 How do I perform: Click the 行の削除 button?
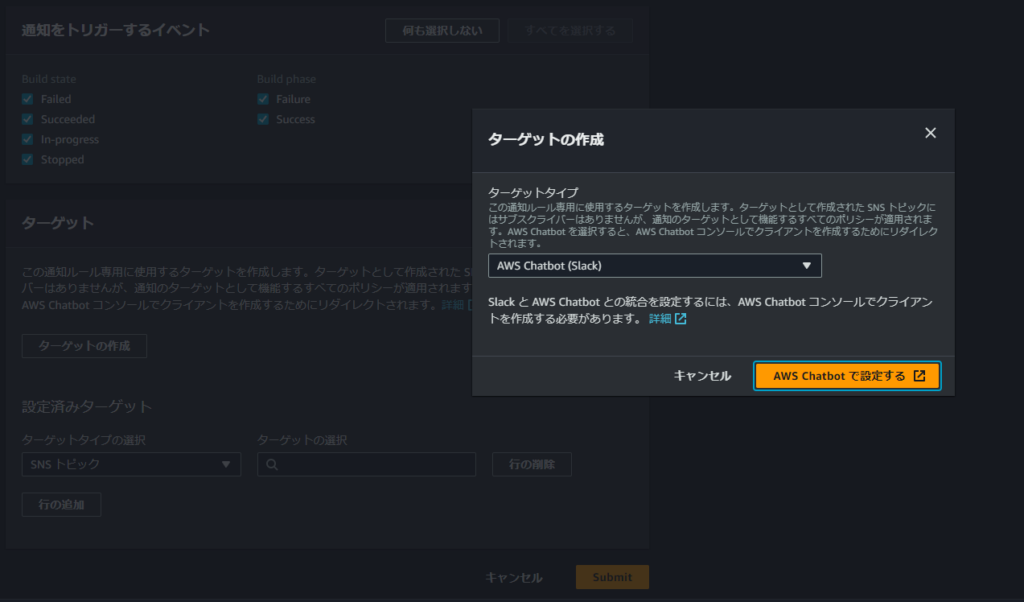[x=531, y=464]
